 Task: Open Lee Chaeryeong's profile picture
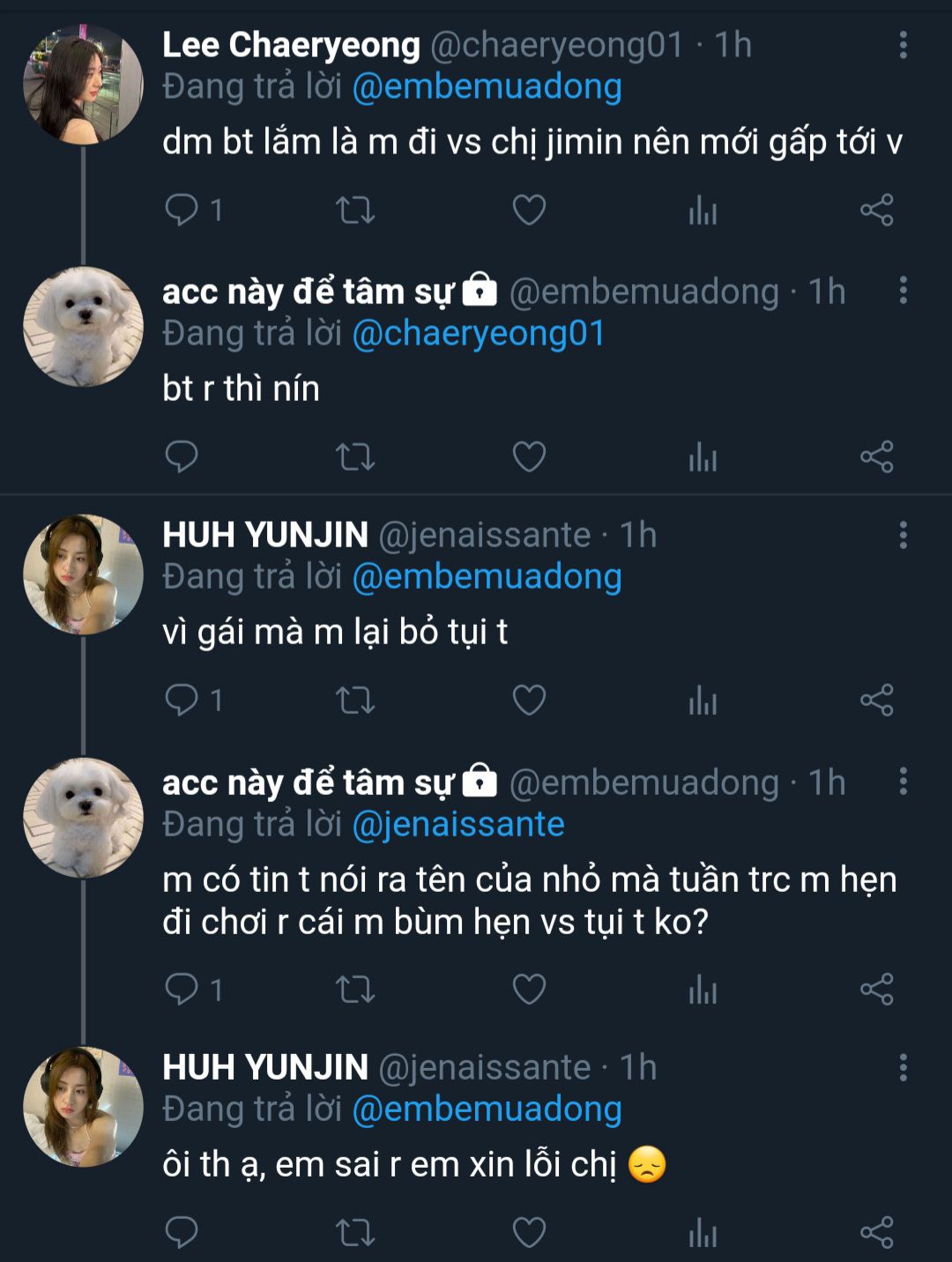(83, 85)
